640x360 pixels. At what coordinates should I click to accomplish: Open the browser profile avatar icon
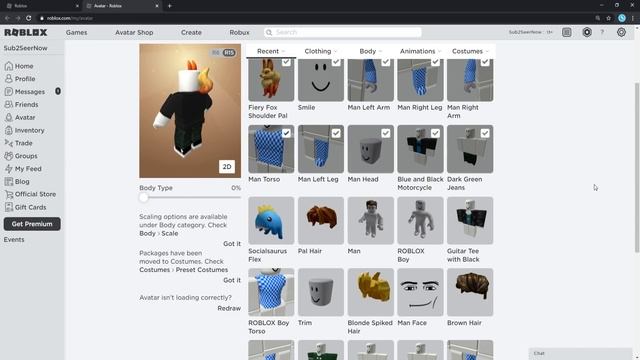(x=622, y=18)
